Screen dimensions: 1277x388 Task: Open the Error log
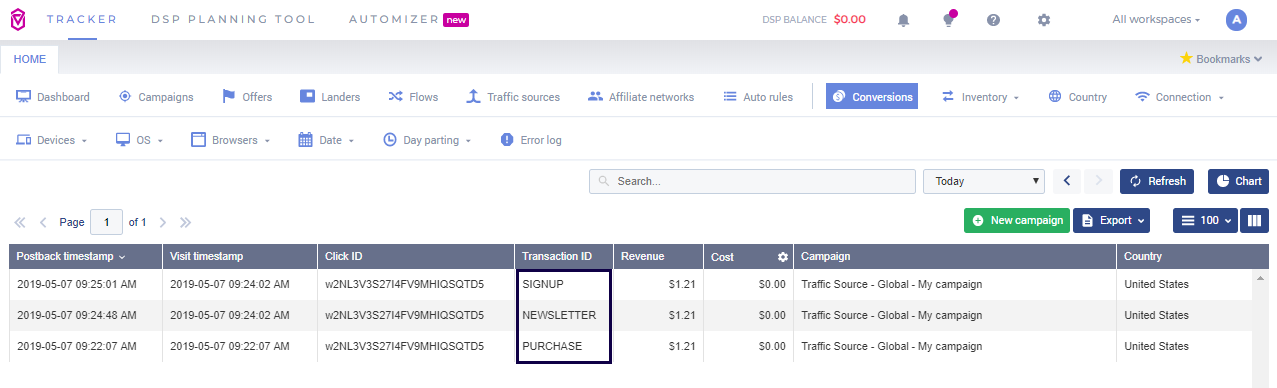coord(531,140)
